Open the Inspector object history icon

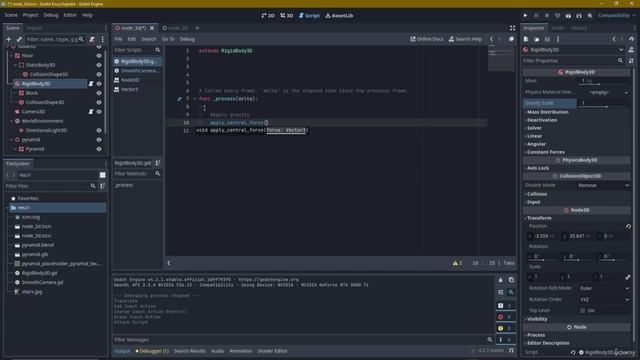point(631,39)
